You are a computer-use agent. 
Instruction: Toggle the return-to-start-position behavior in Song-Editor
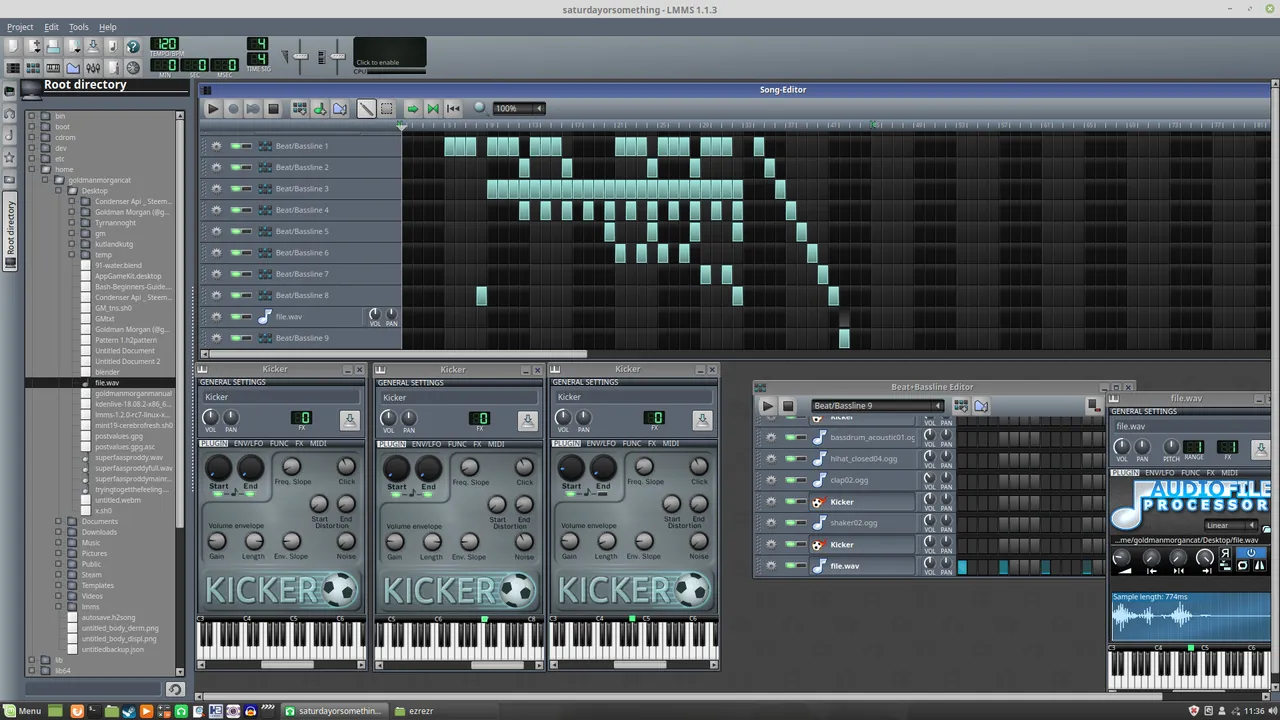[x=454, y=108]
